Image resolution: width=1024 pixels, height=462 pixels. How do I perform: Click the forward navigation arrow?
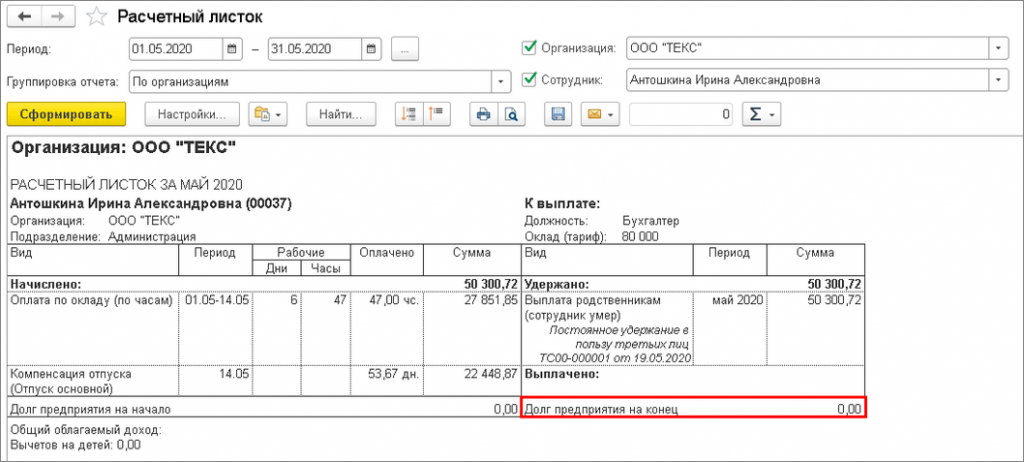pos(58,17)
